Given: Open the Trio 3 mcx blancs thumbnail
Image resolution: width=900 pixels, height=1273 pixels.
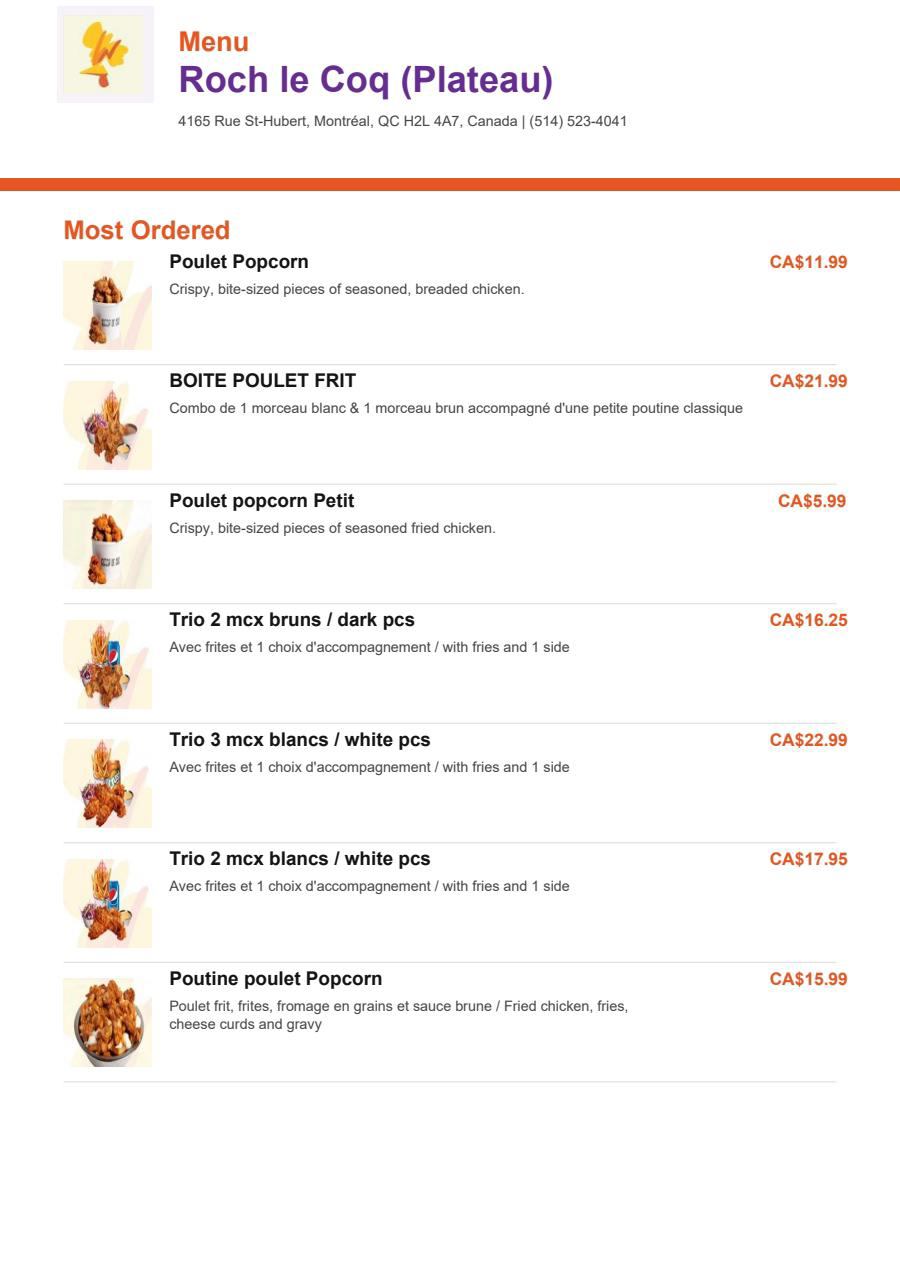Looking at the screenshot, I should point(108,784).
